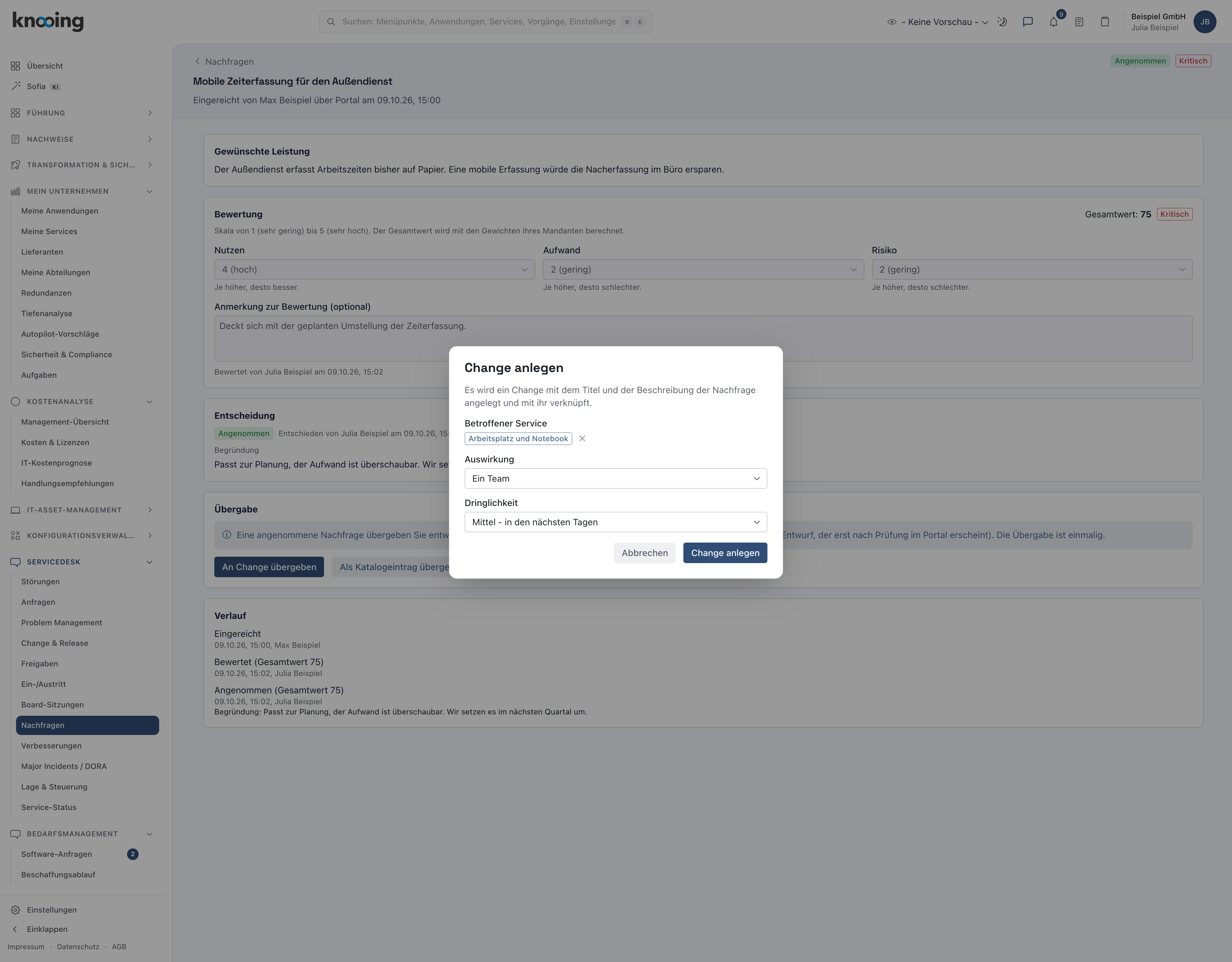Click the knooing logo
The width and height of the screenshot is (1232, 962).
tap(48, 21)
